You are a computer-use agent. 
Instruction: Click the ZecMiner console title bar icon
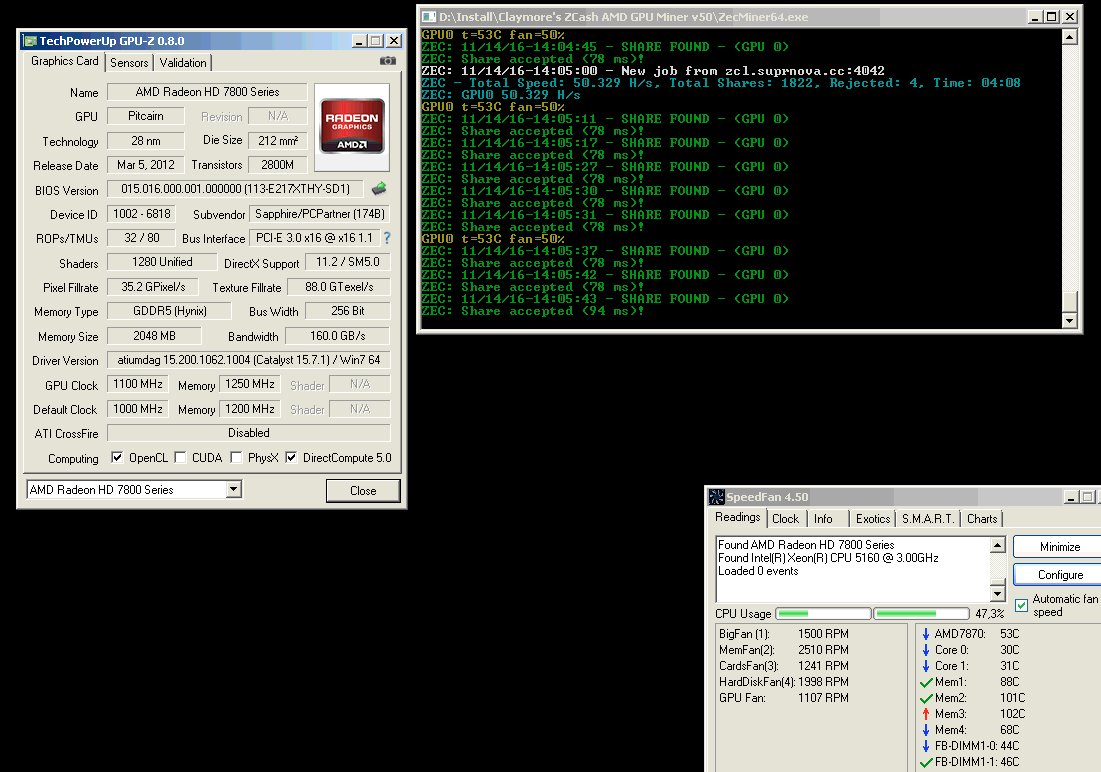(429, 16)
